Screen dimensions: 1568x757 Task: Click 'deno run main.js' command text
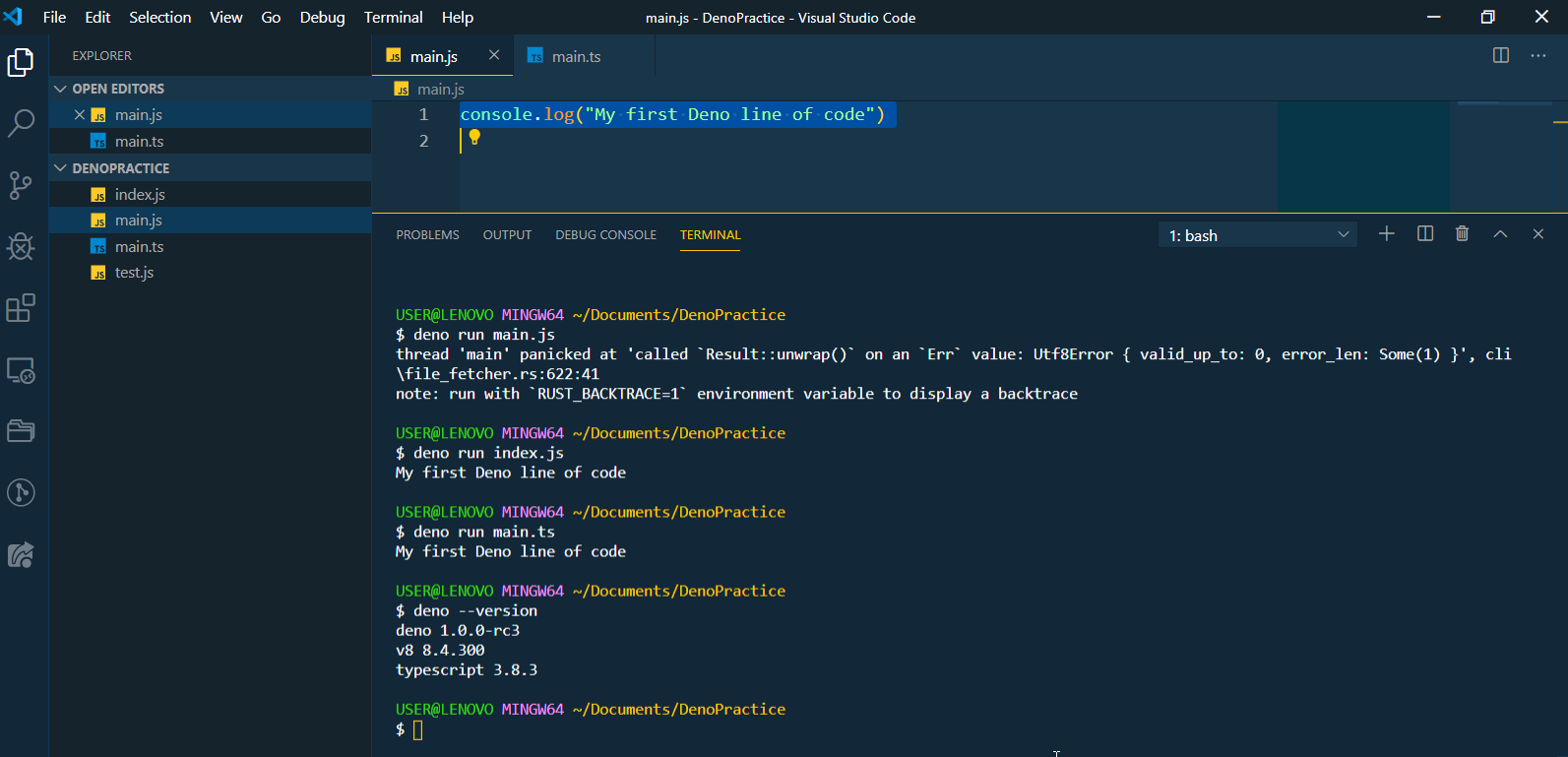click(x=484, y=335)
